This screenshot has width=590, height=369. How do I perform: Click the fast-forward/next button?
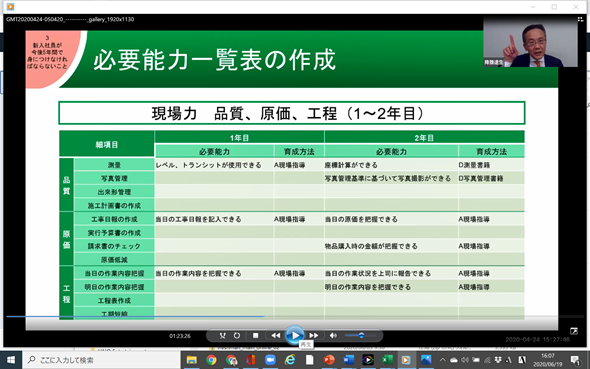pos(314,336)
